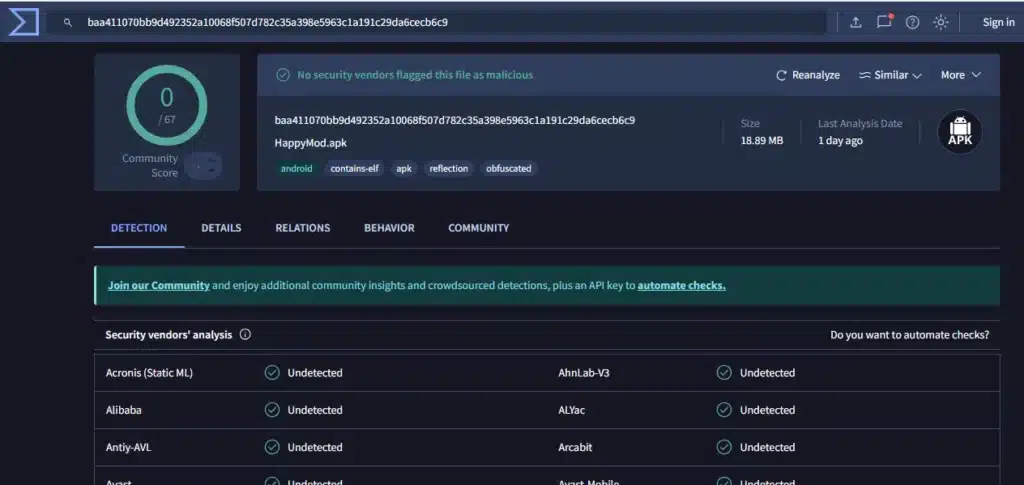Click the upload file icon
Viewport: 1024px width, 485px height.
pos(856,22)
